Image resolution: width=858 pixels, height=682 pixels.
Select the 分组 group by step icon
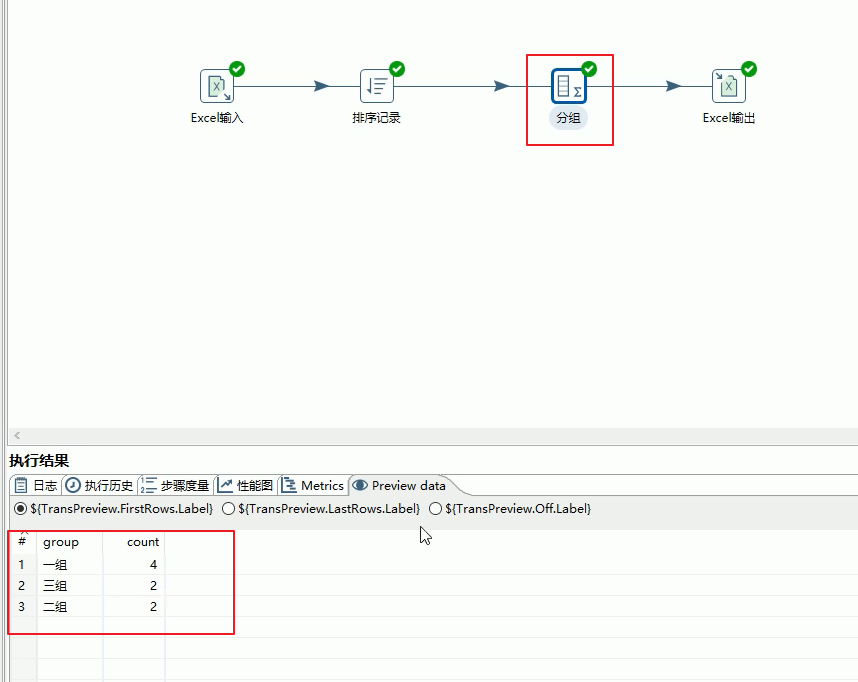569,86
